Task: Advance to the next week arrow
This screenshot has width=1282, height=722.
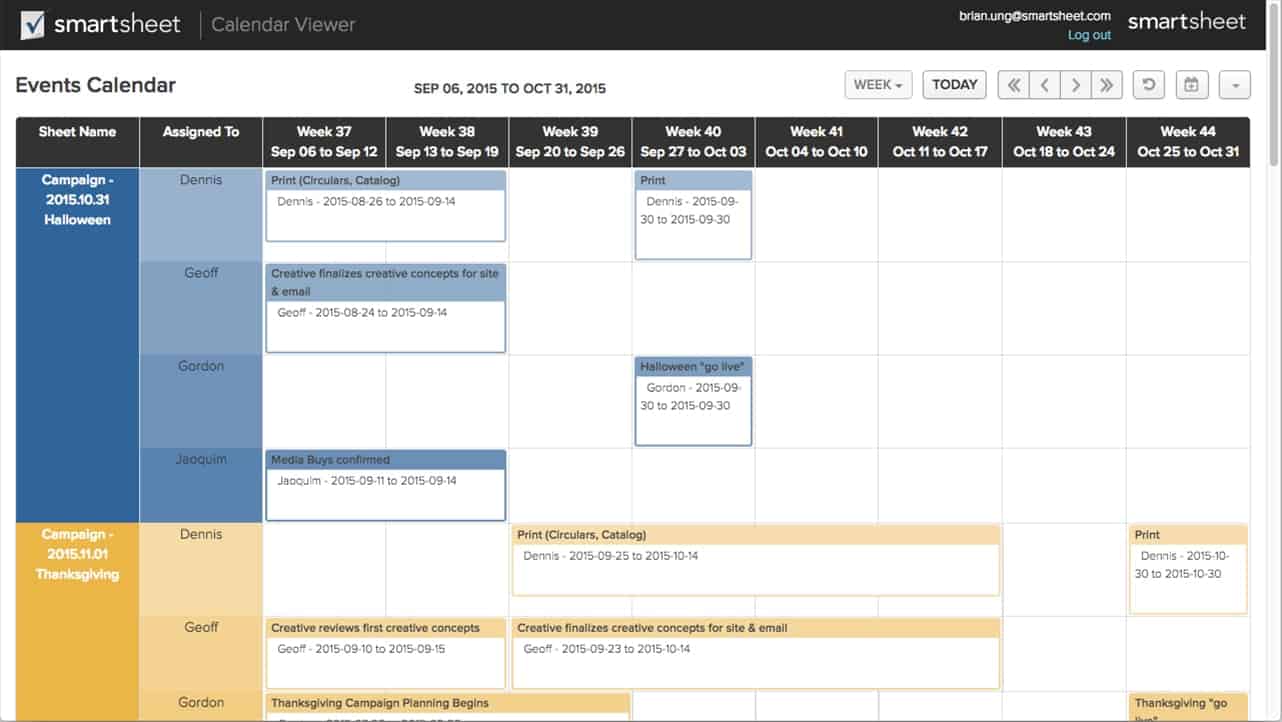Action: click(1075, 84)
